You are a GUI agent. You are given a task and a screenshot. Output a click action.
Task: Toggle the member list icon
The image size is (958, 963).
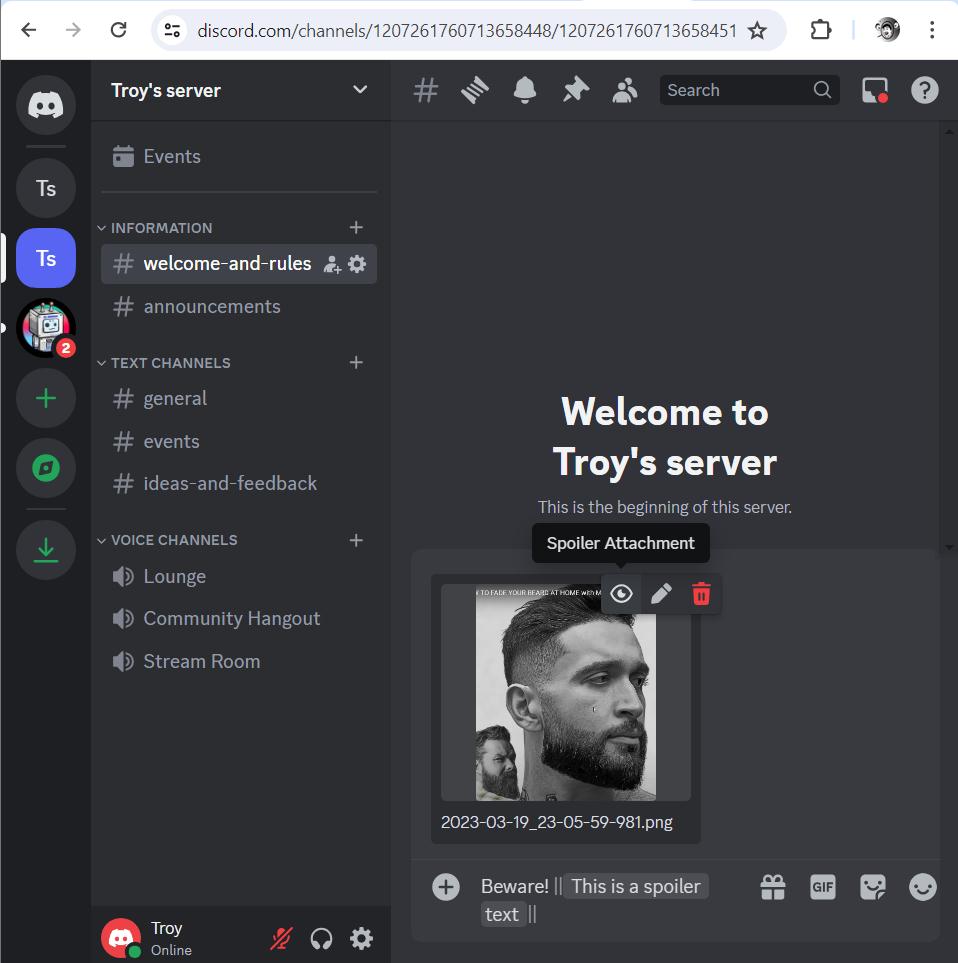pyautogui.click(x=625, y=90)
